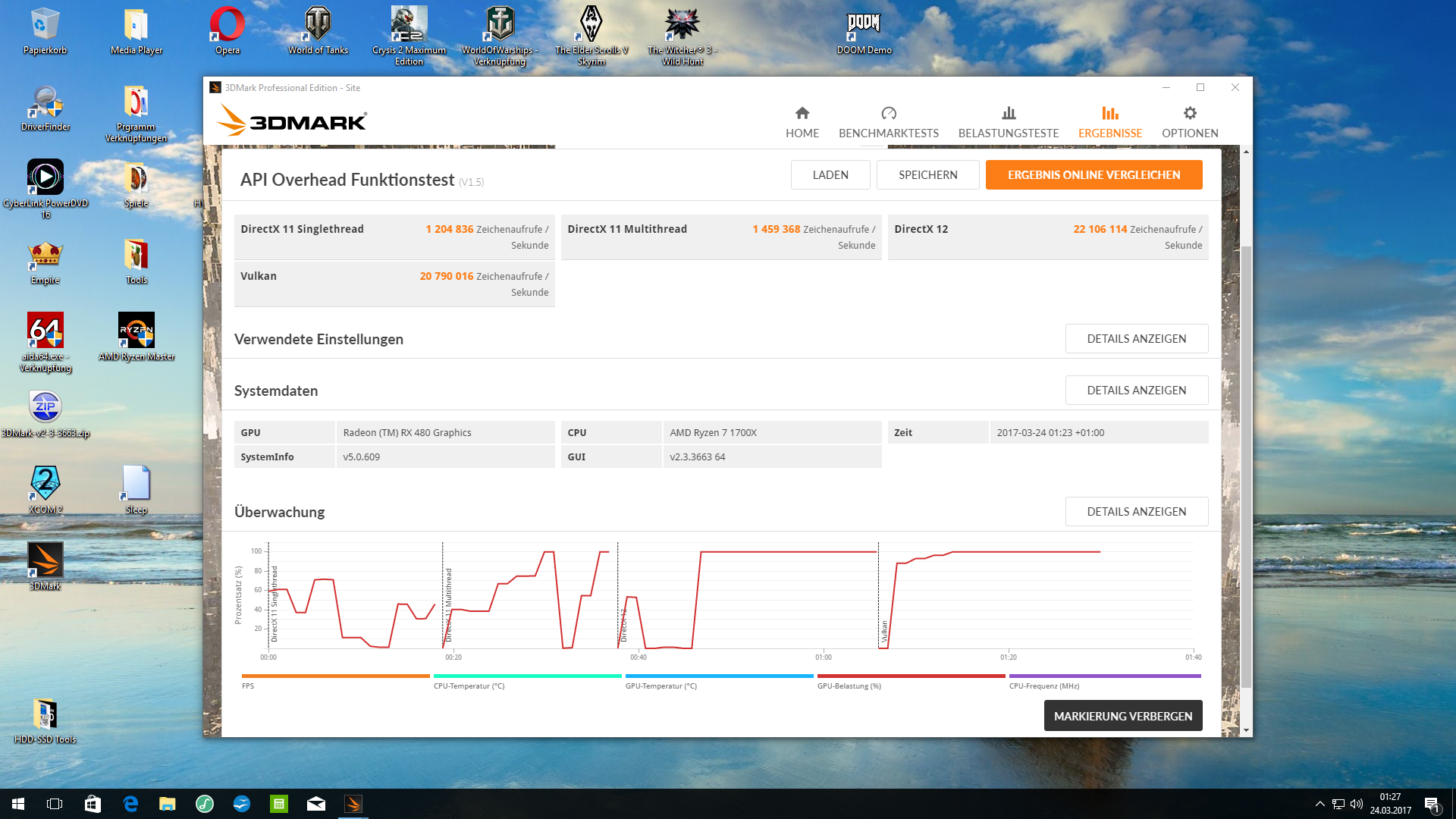Click the 3DMARK logo in header
1456x819 pixels.
(x=292, y=121)
